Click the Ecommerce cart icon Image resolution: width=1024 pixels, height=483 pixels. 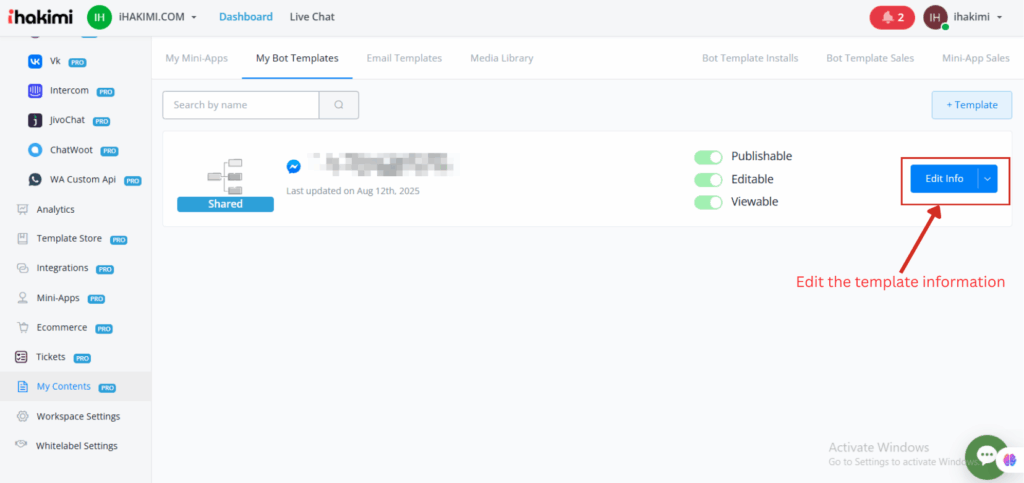click(22, 327)
